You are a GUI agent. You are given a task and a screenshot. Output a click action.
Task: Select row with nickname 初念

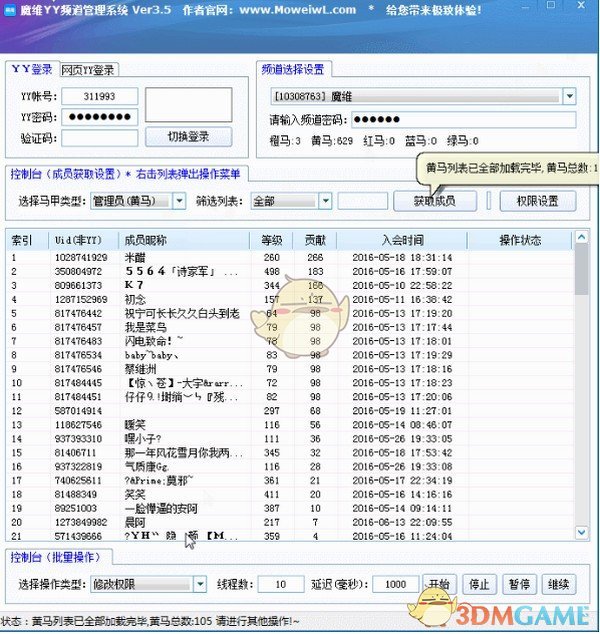(290, 299)
